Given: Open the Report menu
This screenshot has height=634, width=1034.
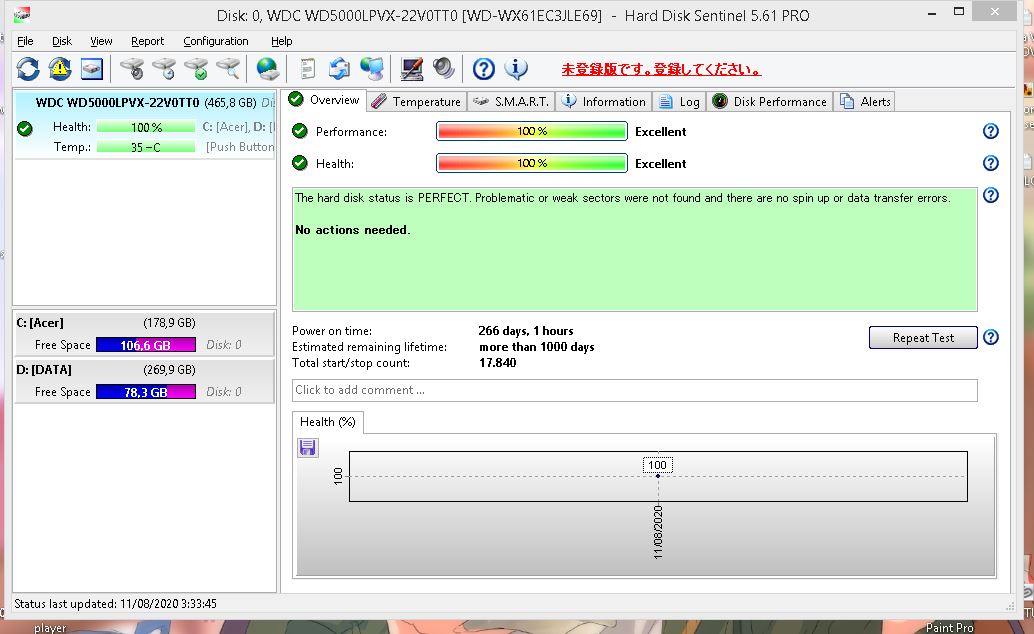Looking at the screenshot, I should (x=147, y=41).
